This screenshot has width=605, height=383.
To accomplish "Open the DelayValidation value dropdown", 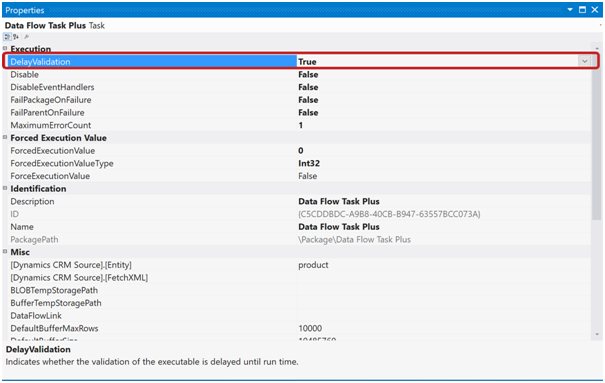I will click(584, 61).
